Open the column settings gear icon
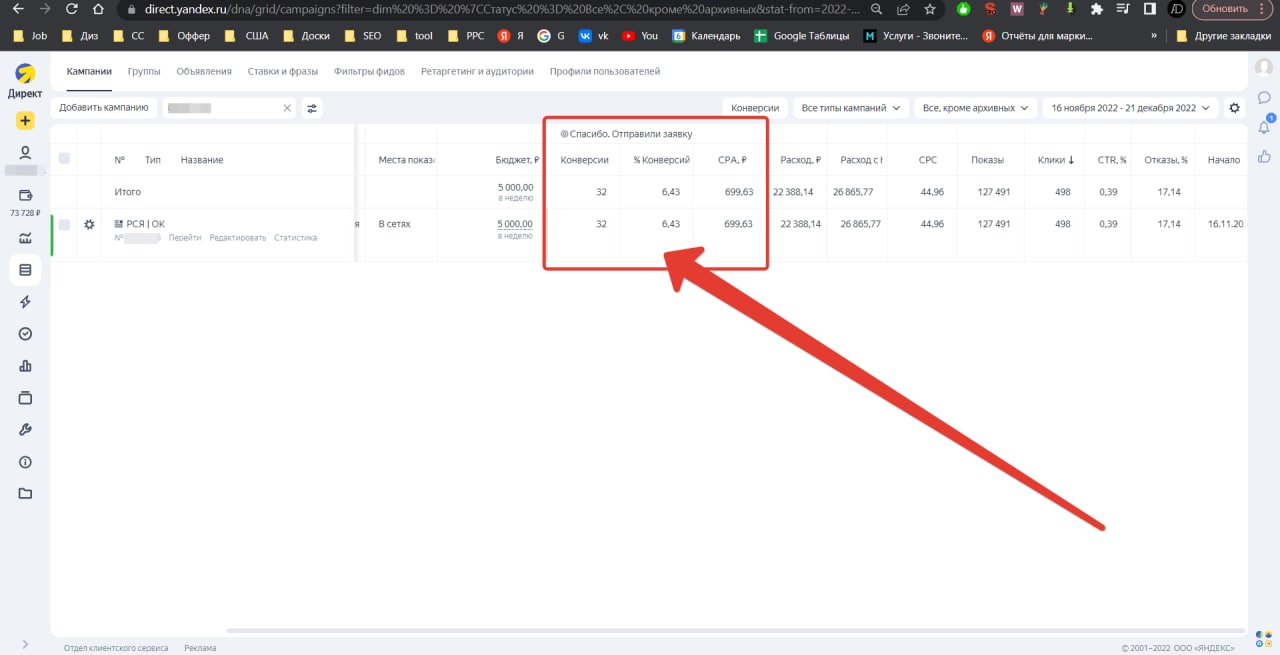This screenshot has height=655, width=1280. [x=1234, y=108]
